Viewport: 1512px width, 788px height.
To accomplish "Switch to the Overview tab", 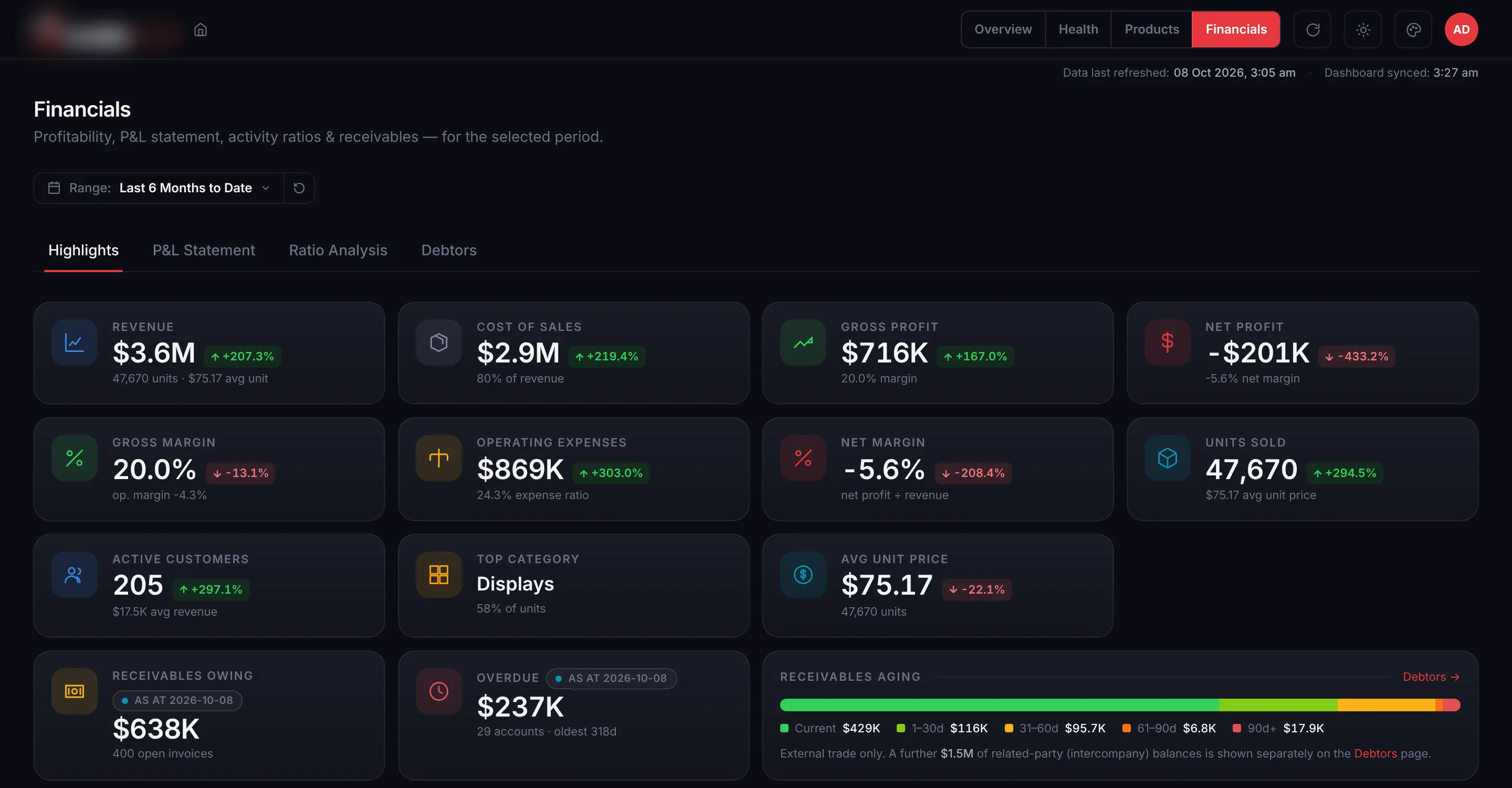I will point(1003,29).
